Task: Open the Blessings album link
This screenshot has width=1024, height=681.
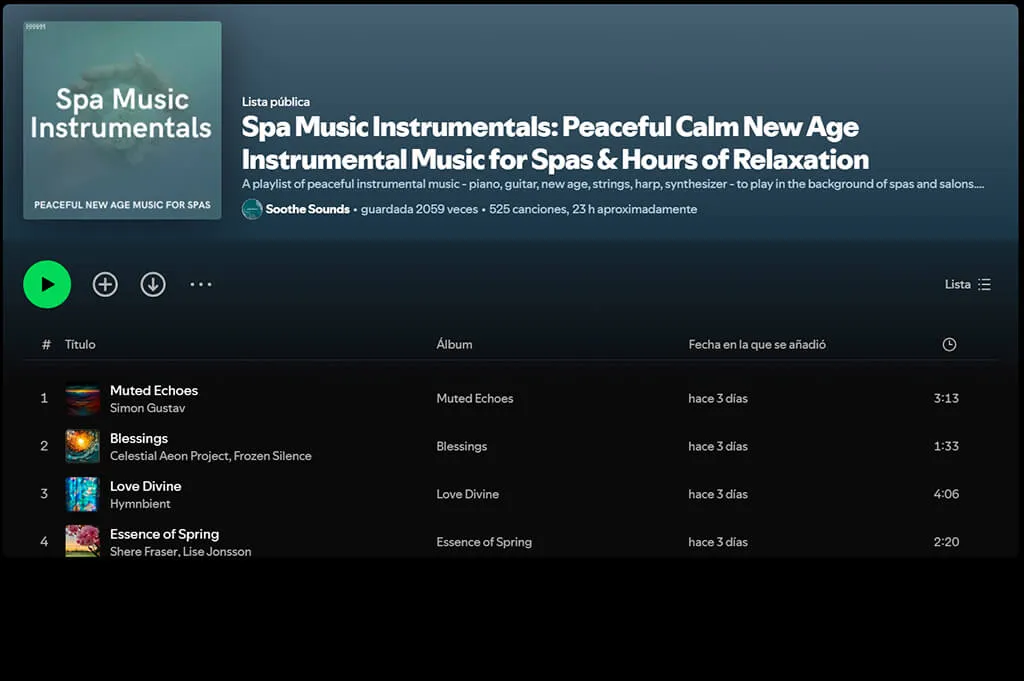Action: [462, 447]
